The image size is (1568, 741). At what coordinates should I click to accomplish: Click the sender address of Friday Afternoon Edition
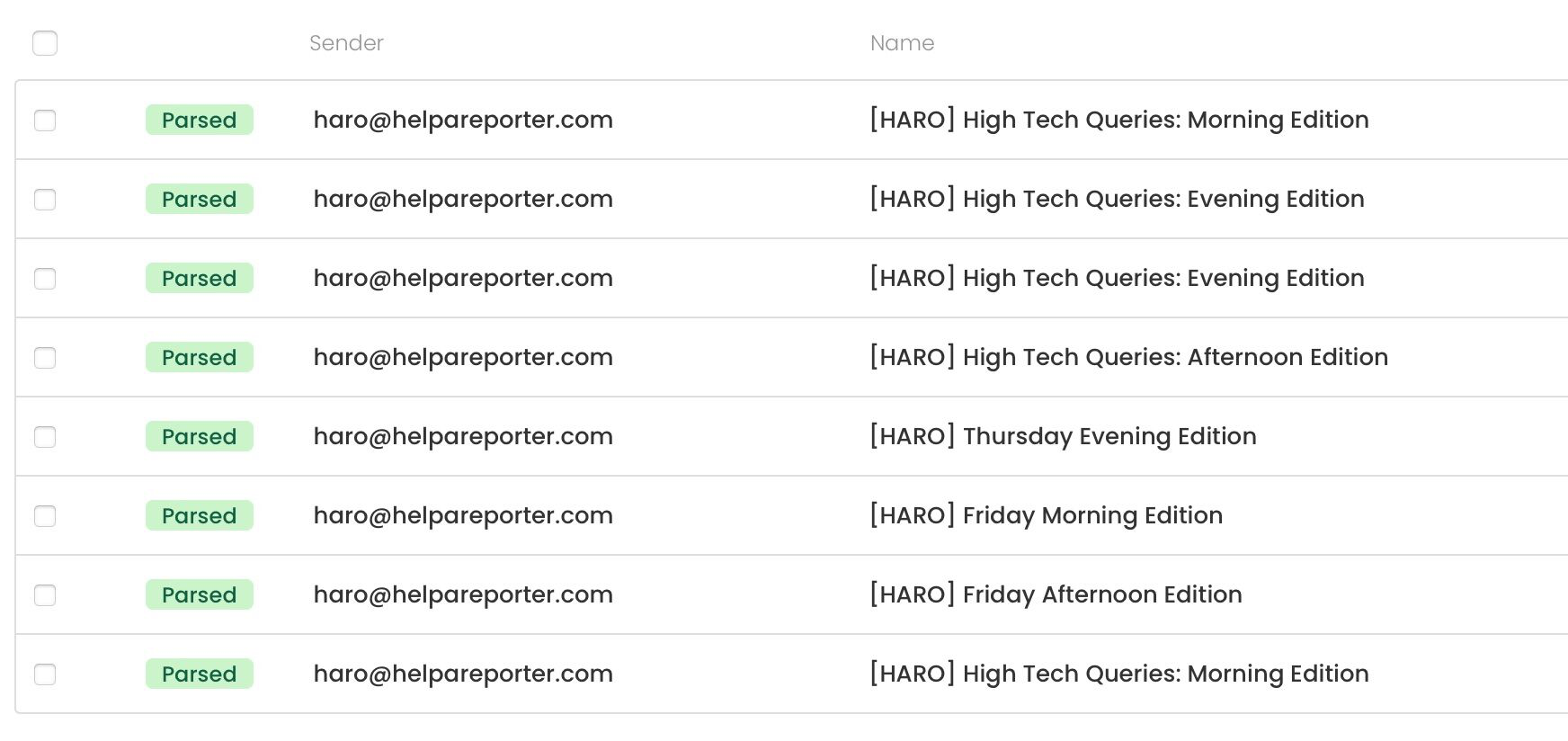coord(463,594)
